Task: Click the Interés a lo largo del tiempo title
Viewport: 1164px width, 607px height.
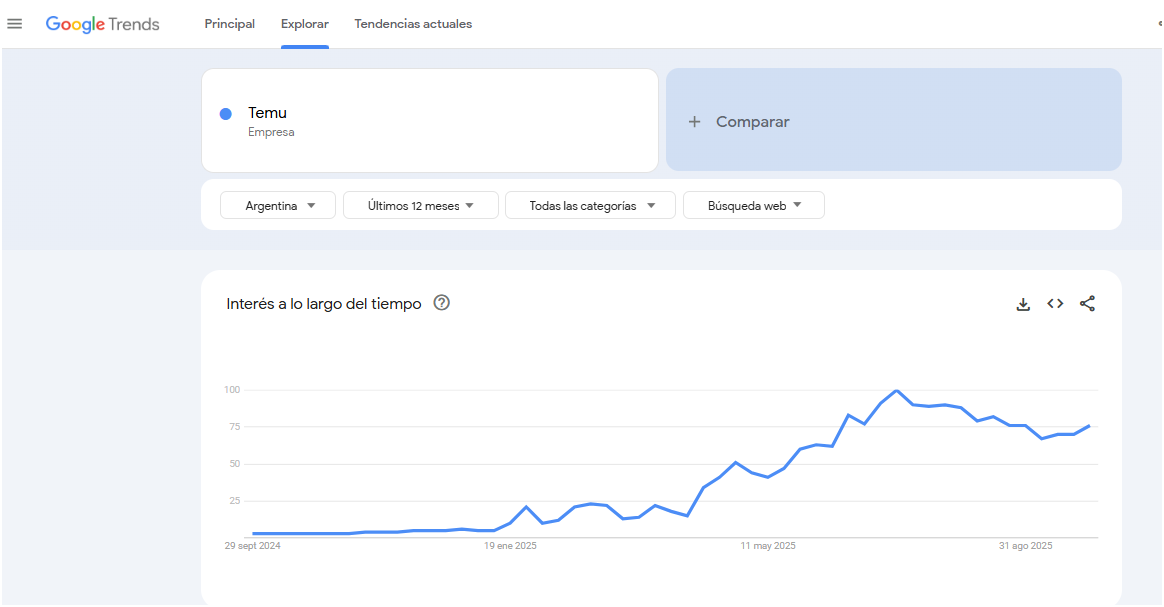Action: point(324,304)
